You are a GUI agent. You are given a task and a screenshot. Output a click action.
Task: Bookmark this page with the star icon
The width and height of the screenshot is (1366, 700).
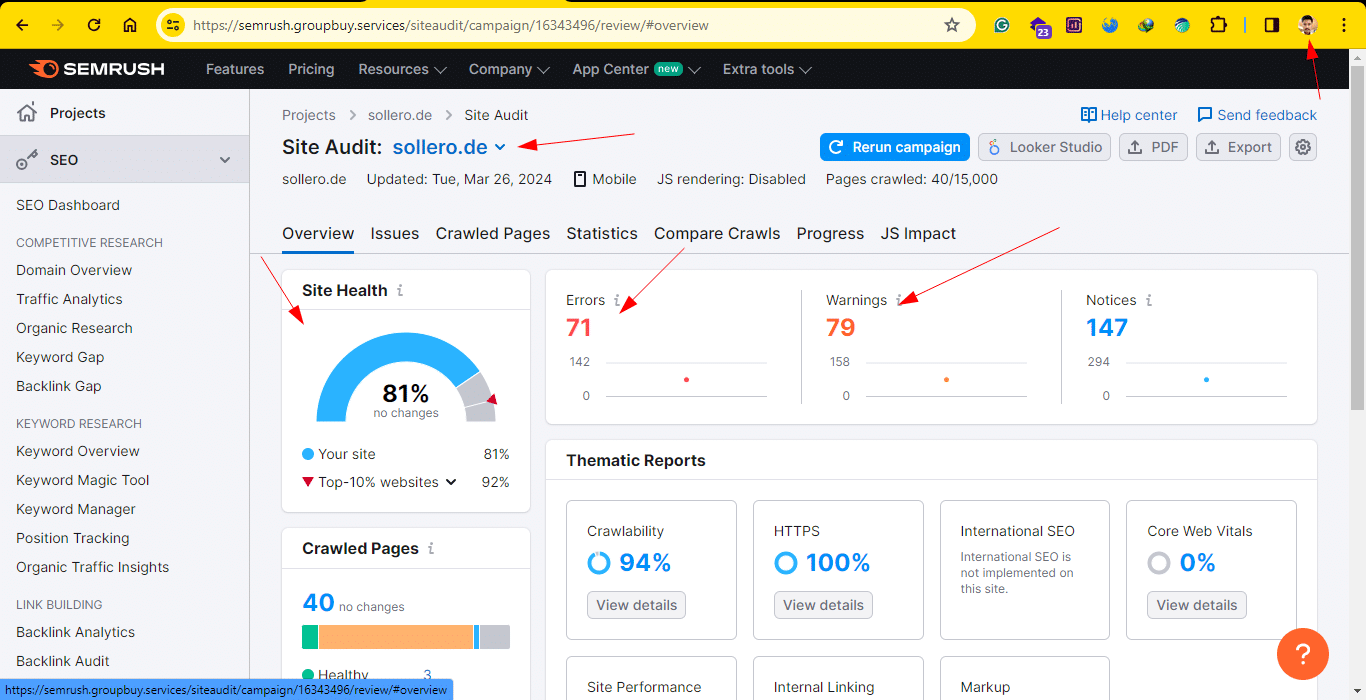tap(952, 25)
